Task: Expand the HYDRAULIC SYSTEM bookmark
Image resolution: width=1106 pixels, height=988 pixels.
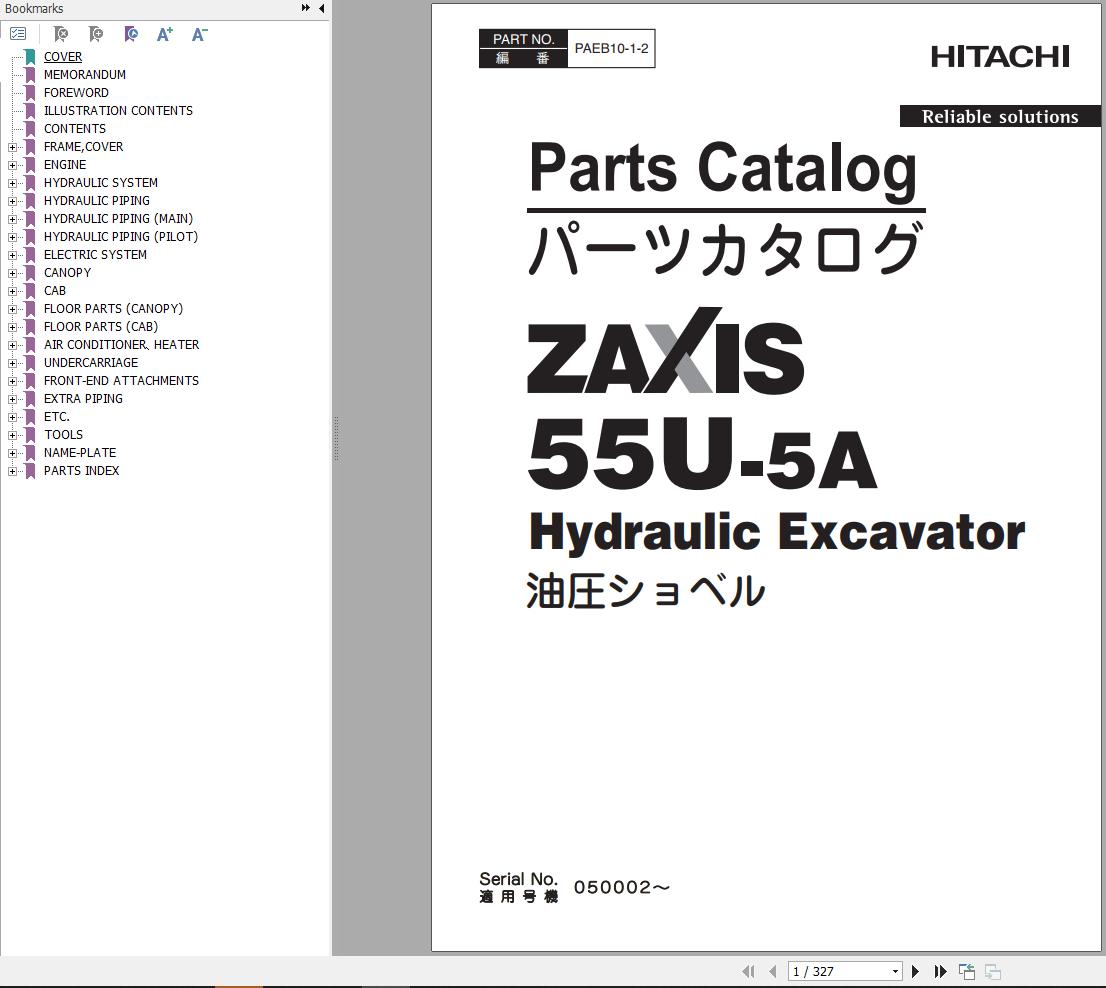Action: tap(12, 183)
